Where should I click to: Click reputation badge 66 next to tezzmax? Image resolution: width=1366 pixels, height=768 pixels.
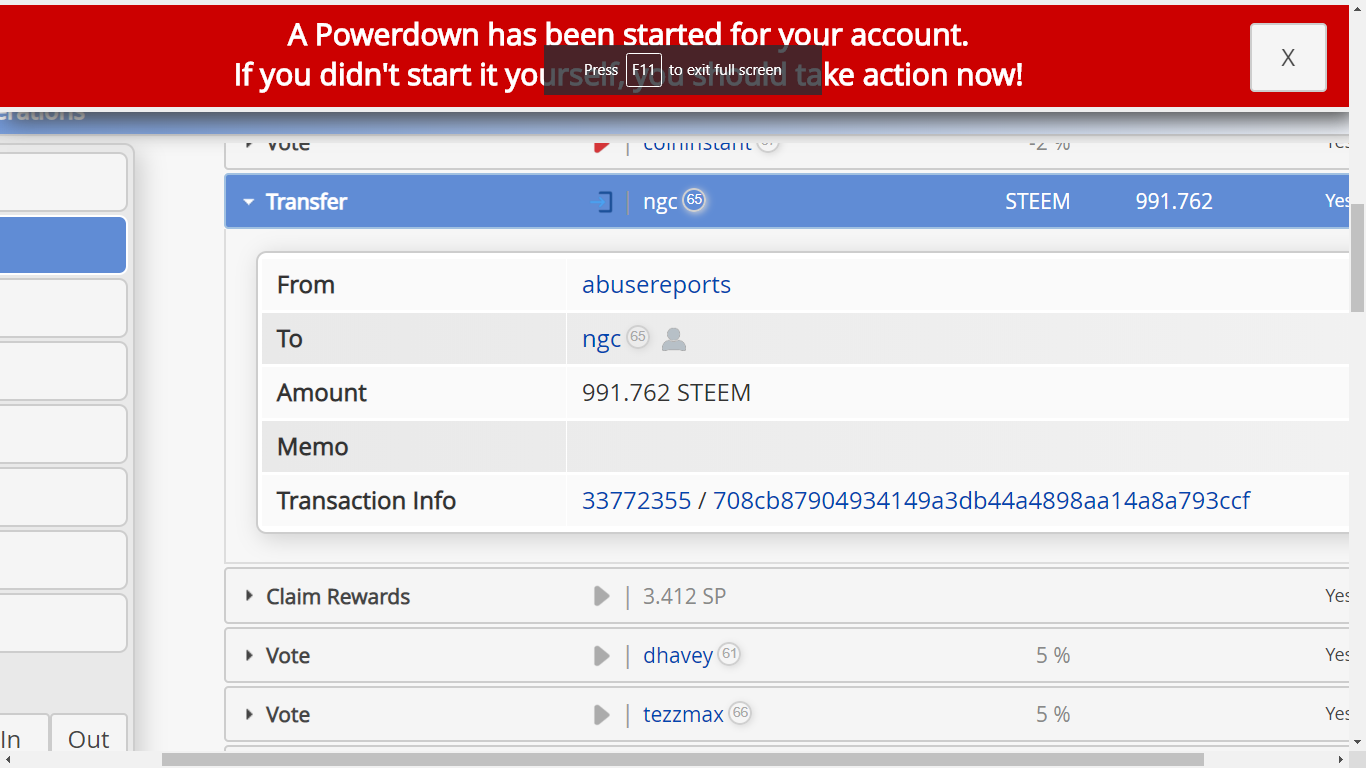(x=740, y=713)
